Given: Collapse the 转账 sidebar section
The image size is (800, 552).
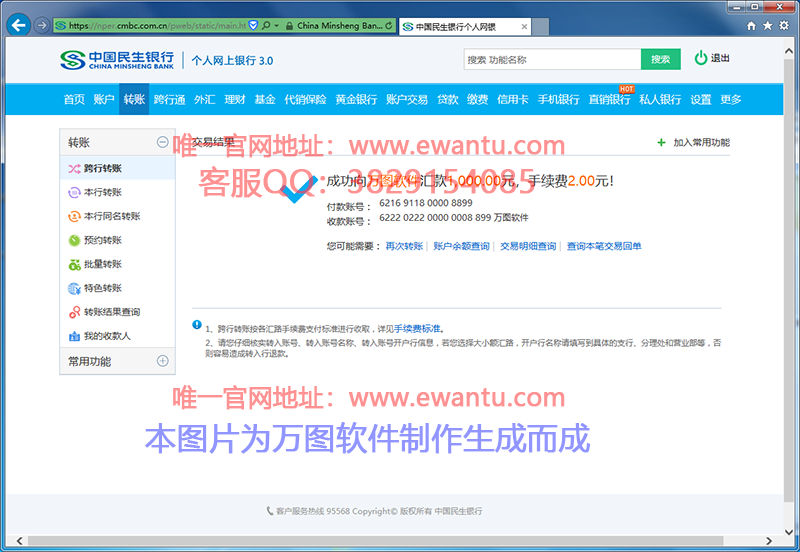Looking at the screenshot, I should coord(162,142).
